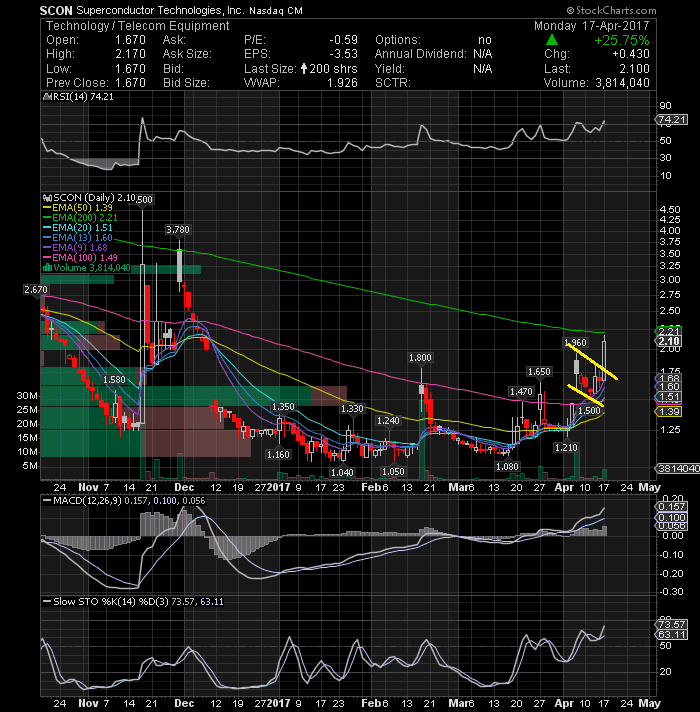Viewport: 700px width, 712px height.
Task: Click the 1.330 price label
Action: (352, 409)
